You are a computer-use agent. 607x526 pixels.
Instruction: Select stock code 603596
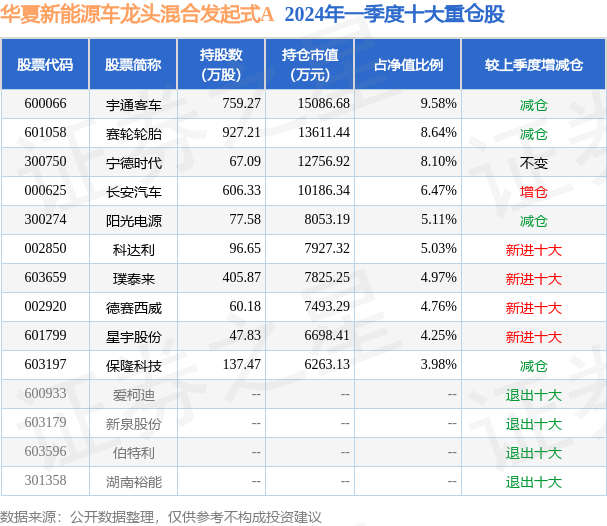45,452
